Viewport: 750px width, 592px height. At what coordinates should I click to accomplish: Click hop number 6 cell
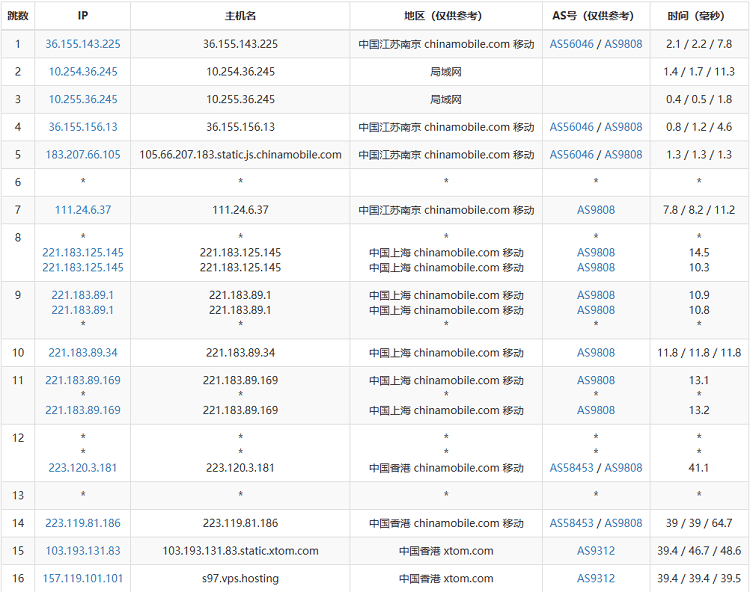point(18,182)
